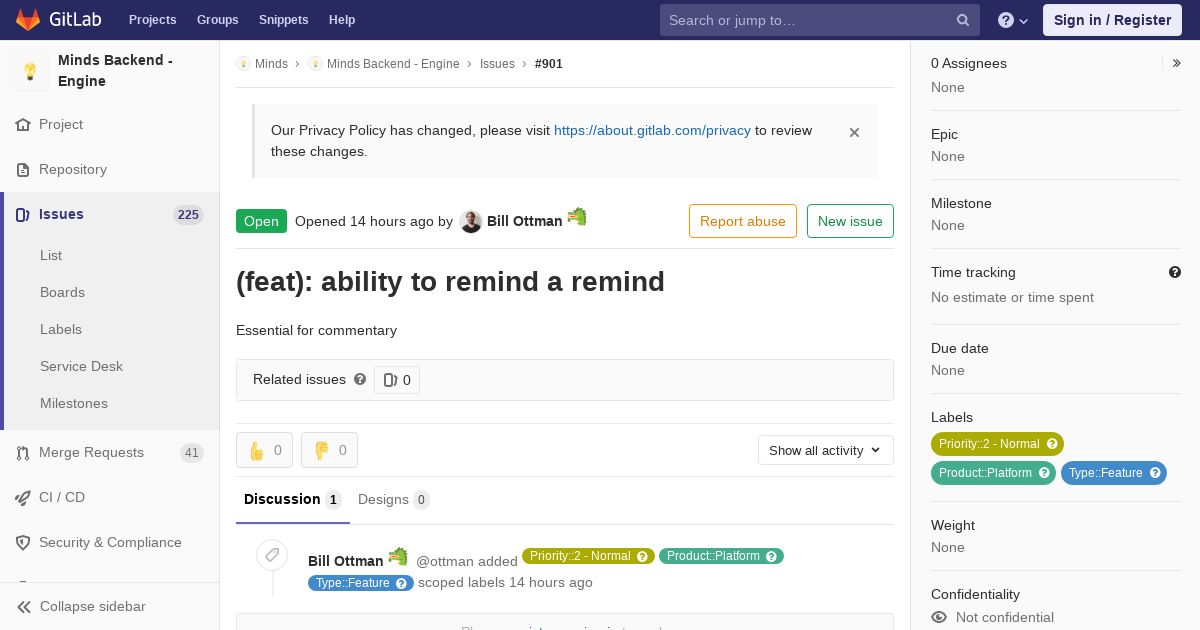Expand the Help dropdown in the top bar

click(x=1013, y=20)
